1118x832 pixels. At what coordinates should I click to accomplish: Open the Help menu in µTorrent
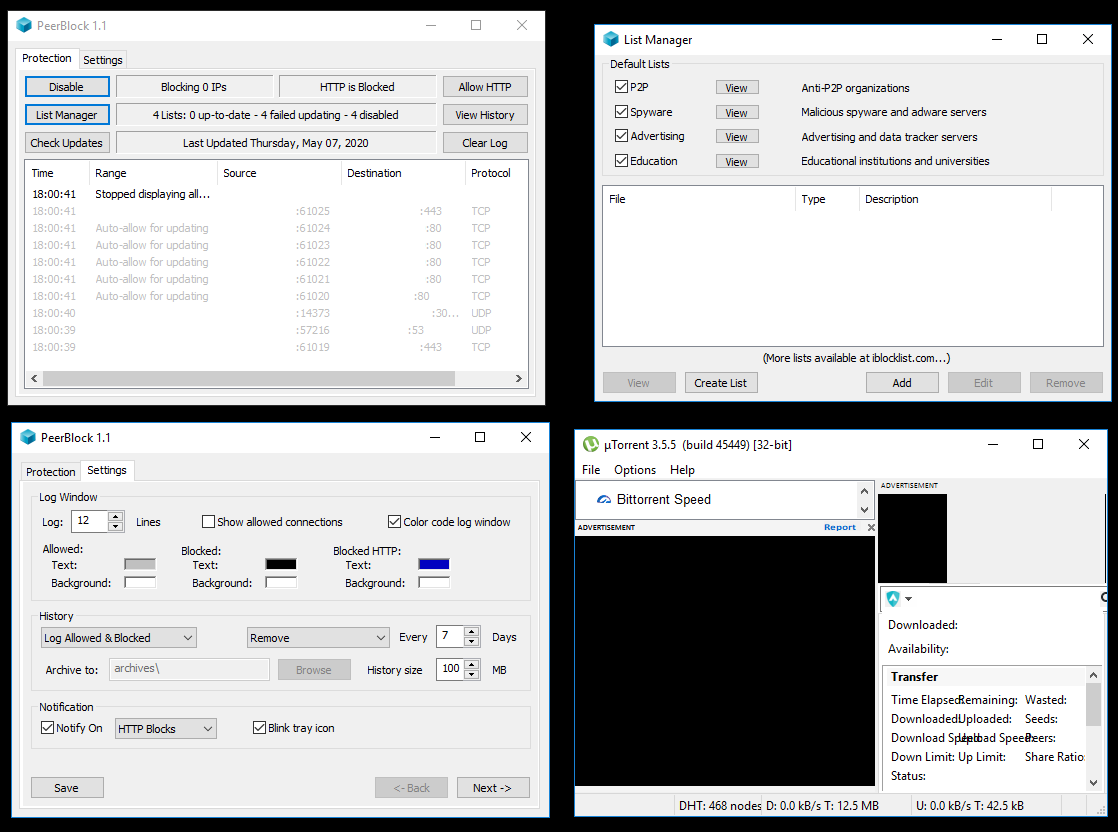coord(682,470)
